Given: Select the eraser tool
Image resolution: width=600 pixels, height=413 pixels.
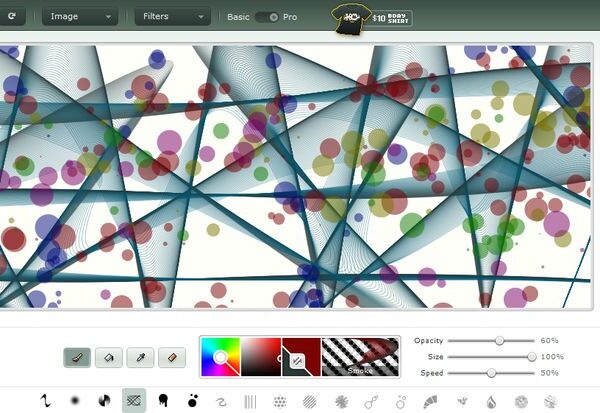Looking at the screenshot, I should point(172,356).
